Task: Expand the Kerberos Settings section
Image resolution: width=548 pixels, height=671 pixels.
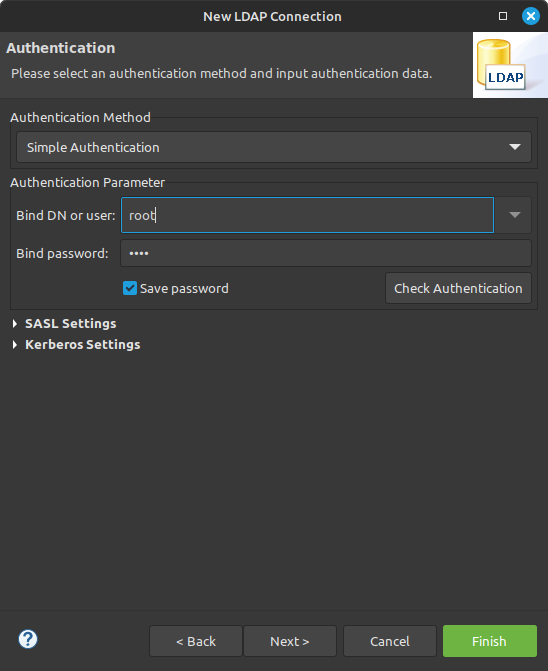Action: pos(83,344)
